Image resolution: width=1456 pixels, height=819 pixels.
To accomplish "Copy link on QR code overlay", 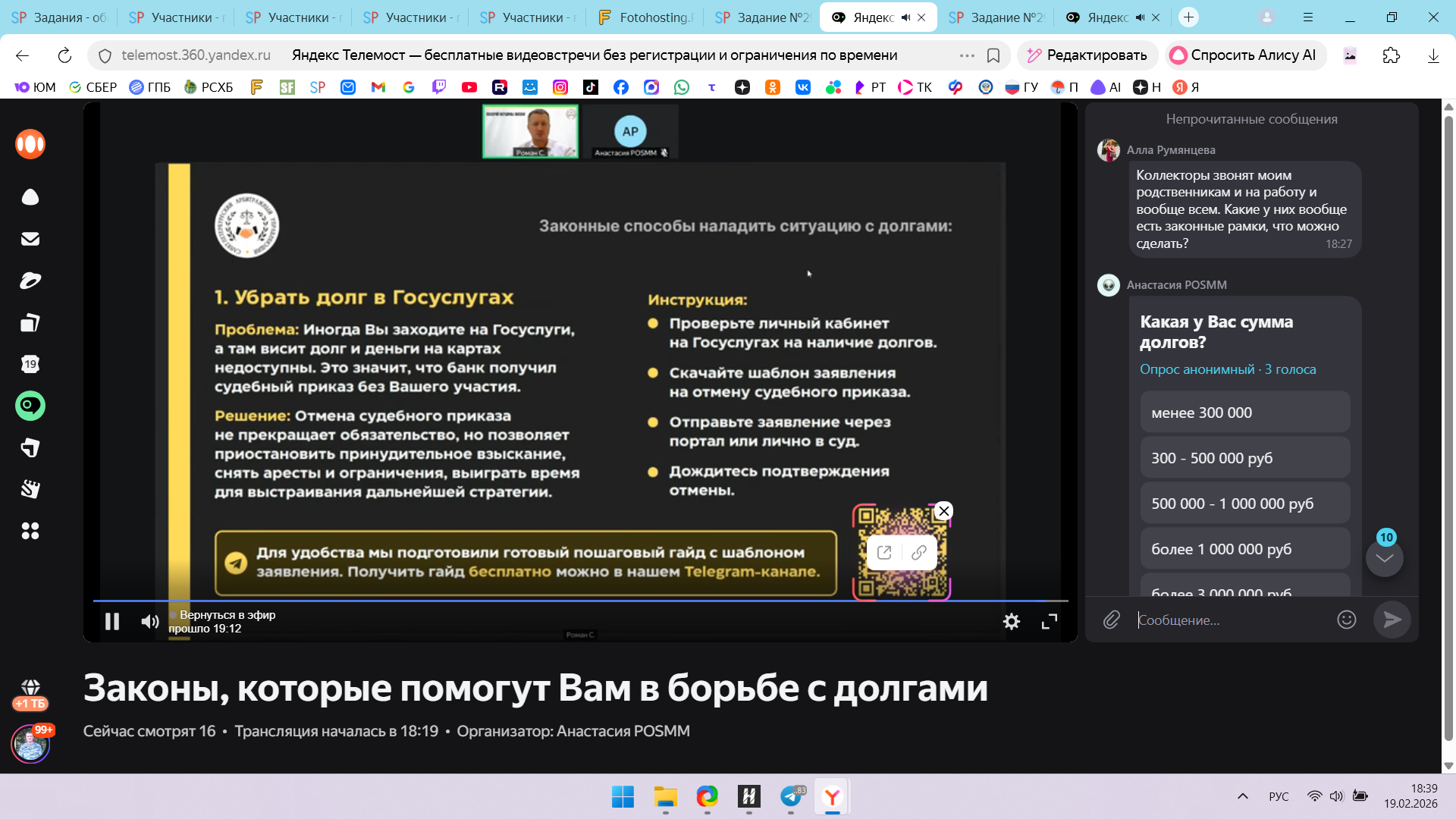I will click(x=919, y=552).
